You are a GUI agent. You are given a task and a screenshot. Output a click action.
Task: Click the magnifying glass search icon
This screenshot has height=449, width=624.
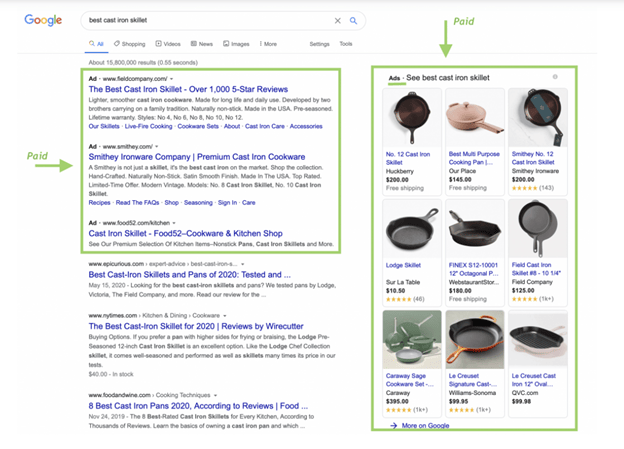click(x=353, y=21)
